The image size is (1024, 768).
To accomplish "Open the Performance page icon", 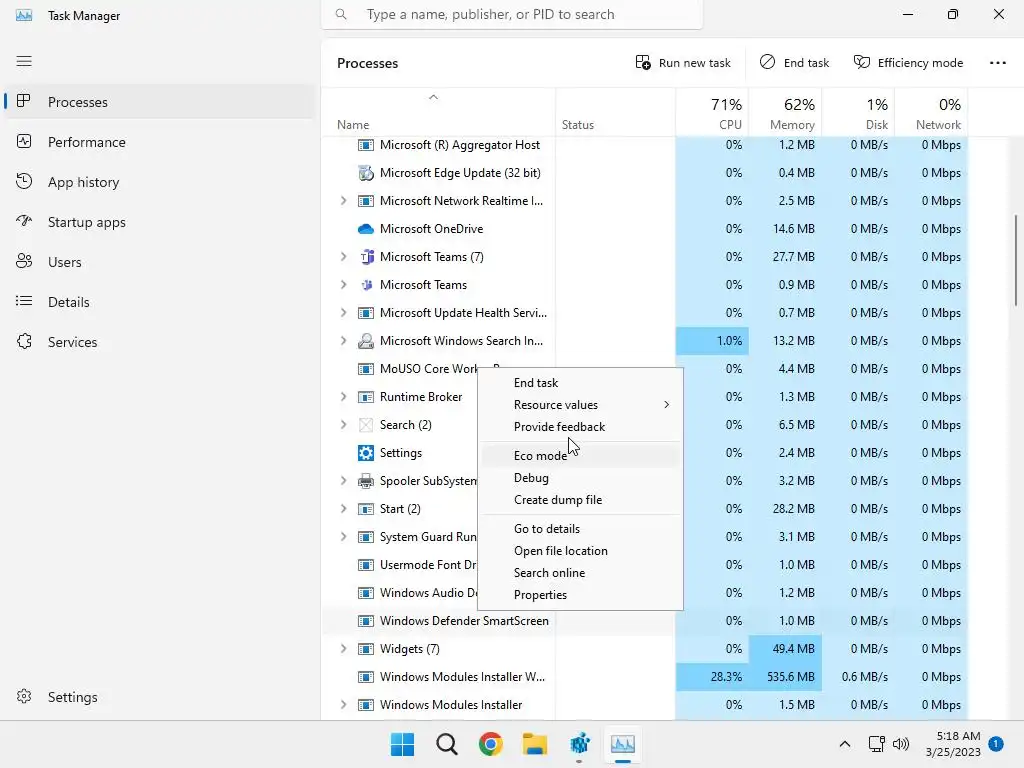I will [24, 142].
